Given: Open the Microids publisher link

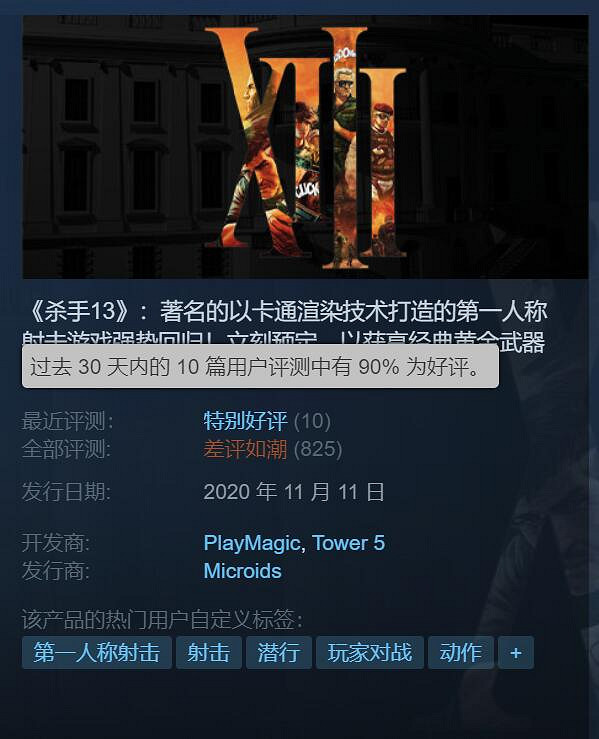Looking at the screenshot, I should pyautogui.click(x=242, y=571).
